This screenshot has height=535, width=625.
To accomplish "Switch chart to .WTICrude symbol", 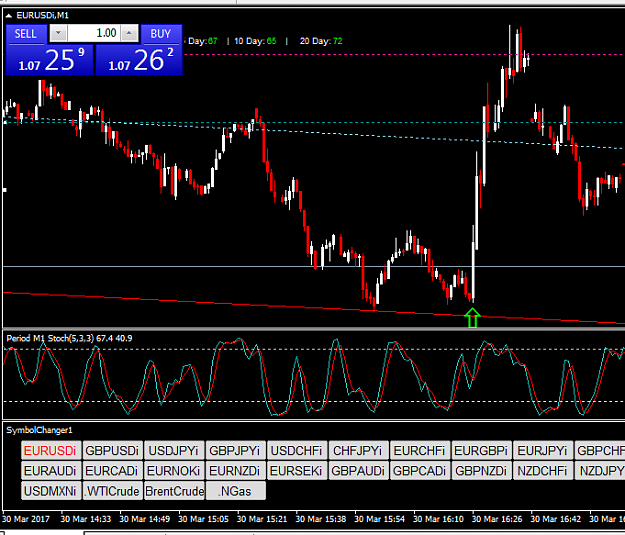I will click(112, 491).
